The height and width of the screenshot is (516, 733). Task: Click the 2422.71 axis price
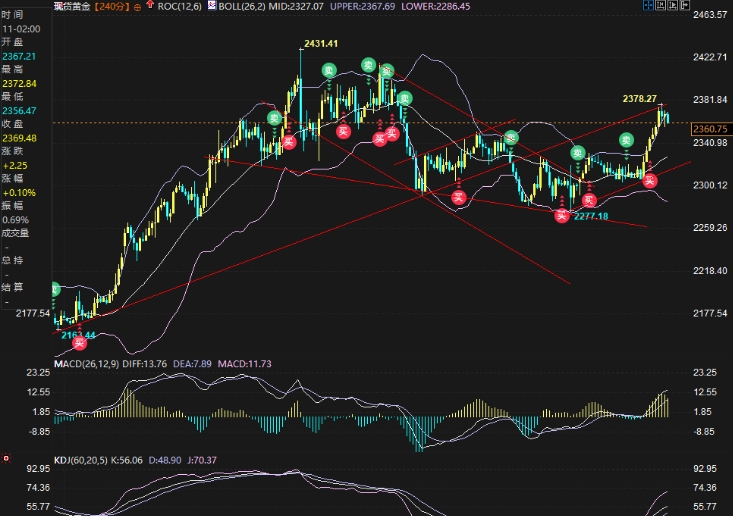point(710,57)
